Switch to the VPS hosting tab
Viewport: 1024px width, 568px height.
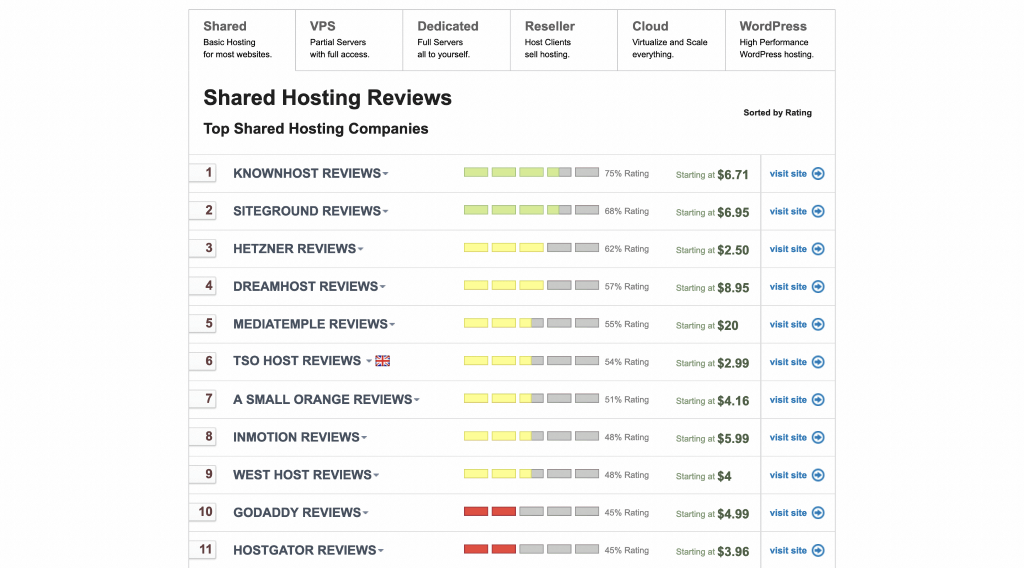(x=349, y=40)
